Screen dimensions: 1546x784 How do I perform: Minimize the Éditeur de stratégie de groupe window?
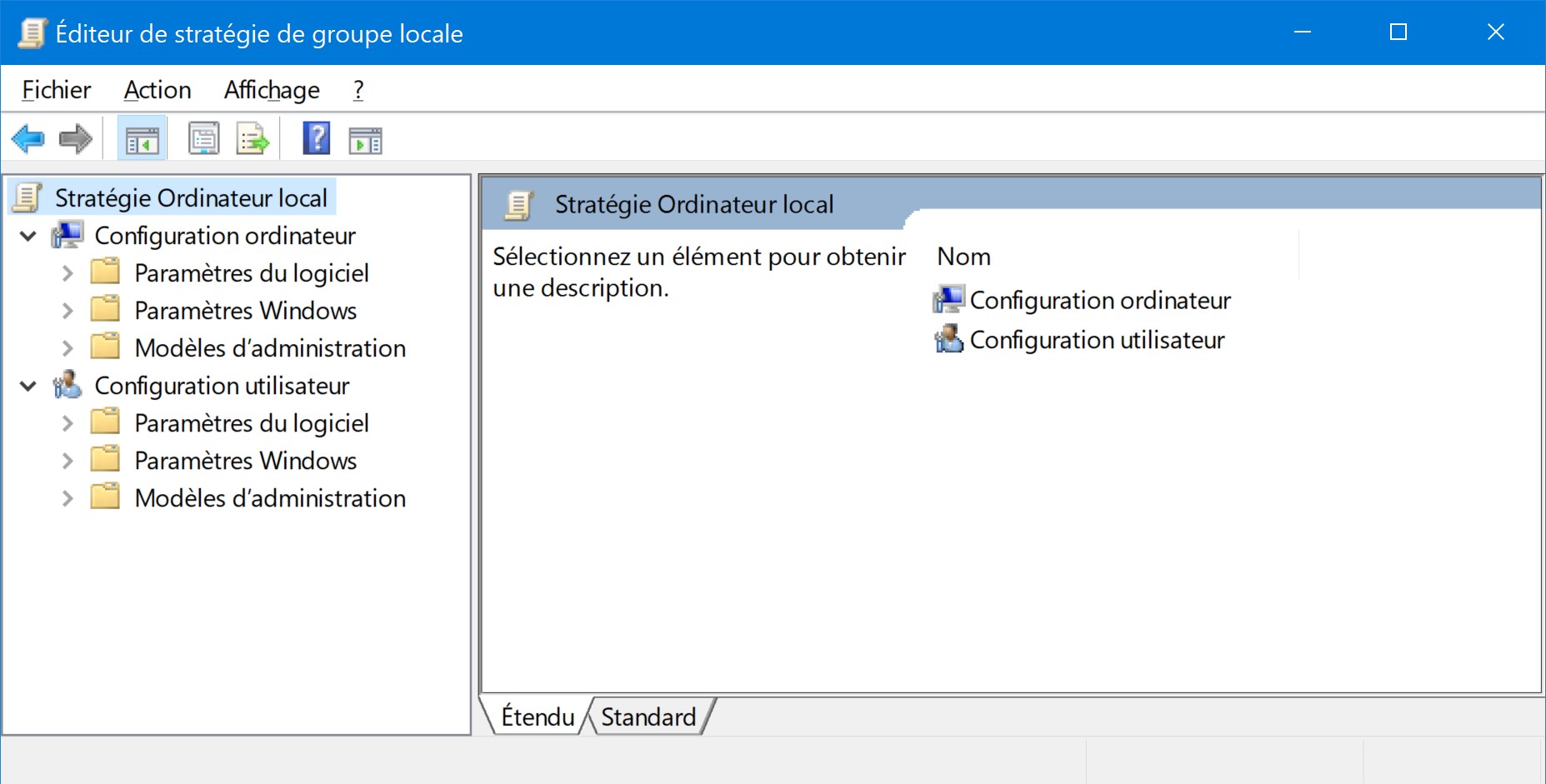click(1303, 32)
